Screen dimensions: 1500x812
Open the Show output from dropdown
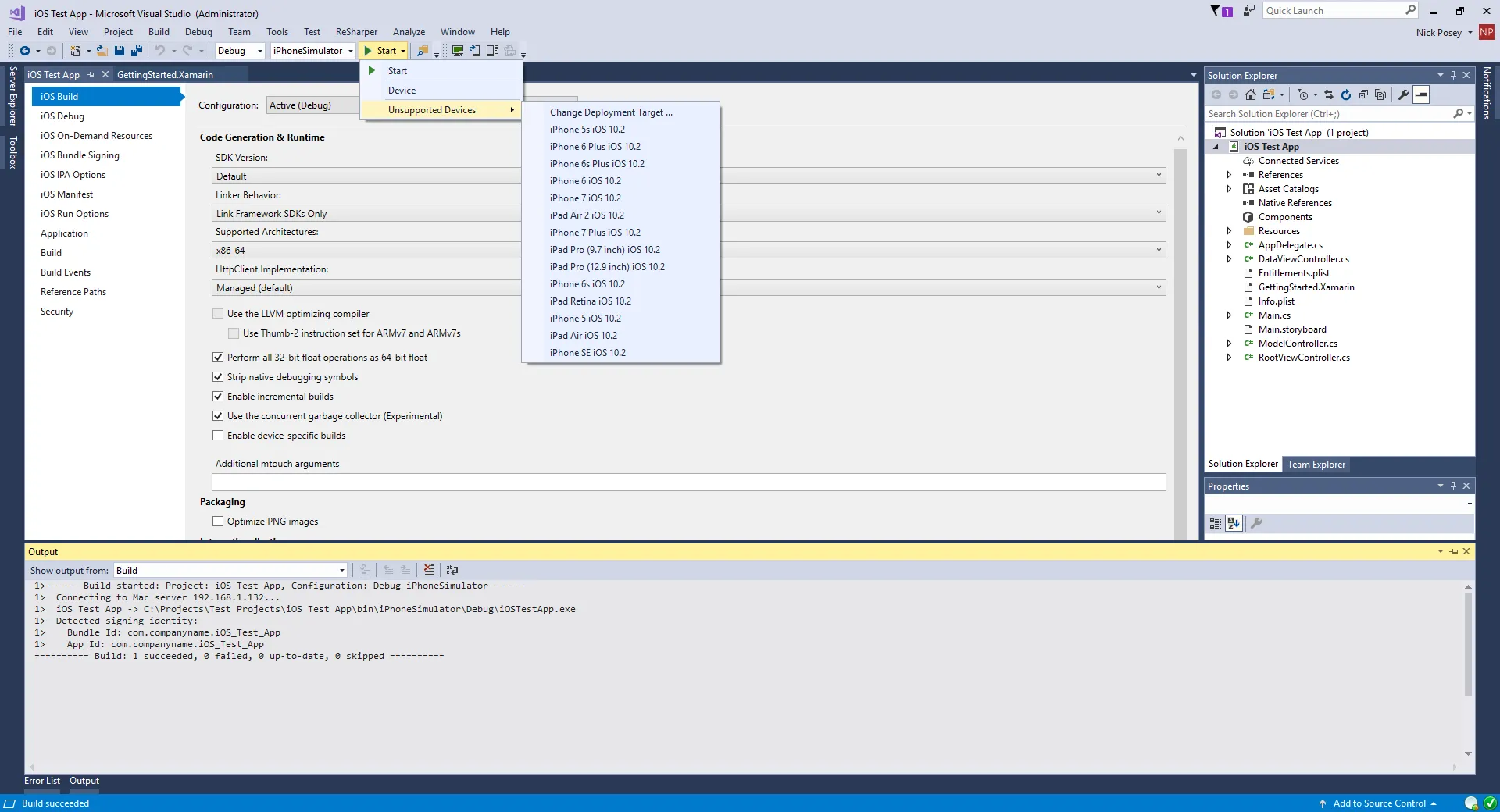click(x=230, y=571)
